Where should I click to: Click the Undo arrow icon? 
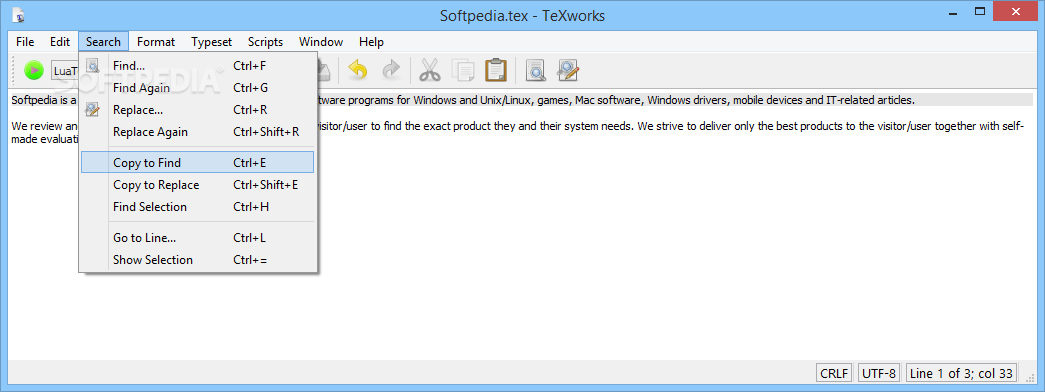click(x=359, y=69)
